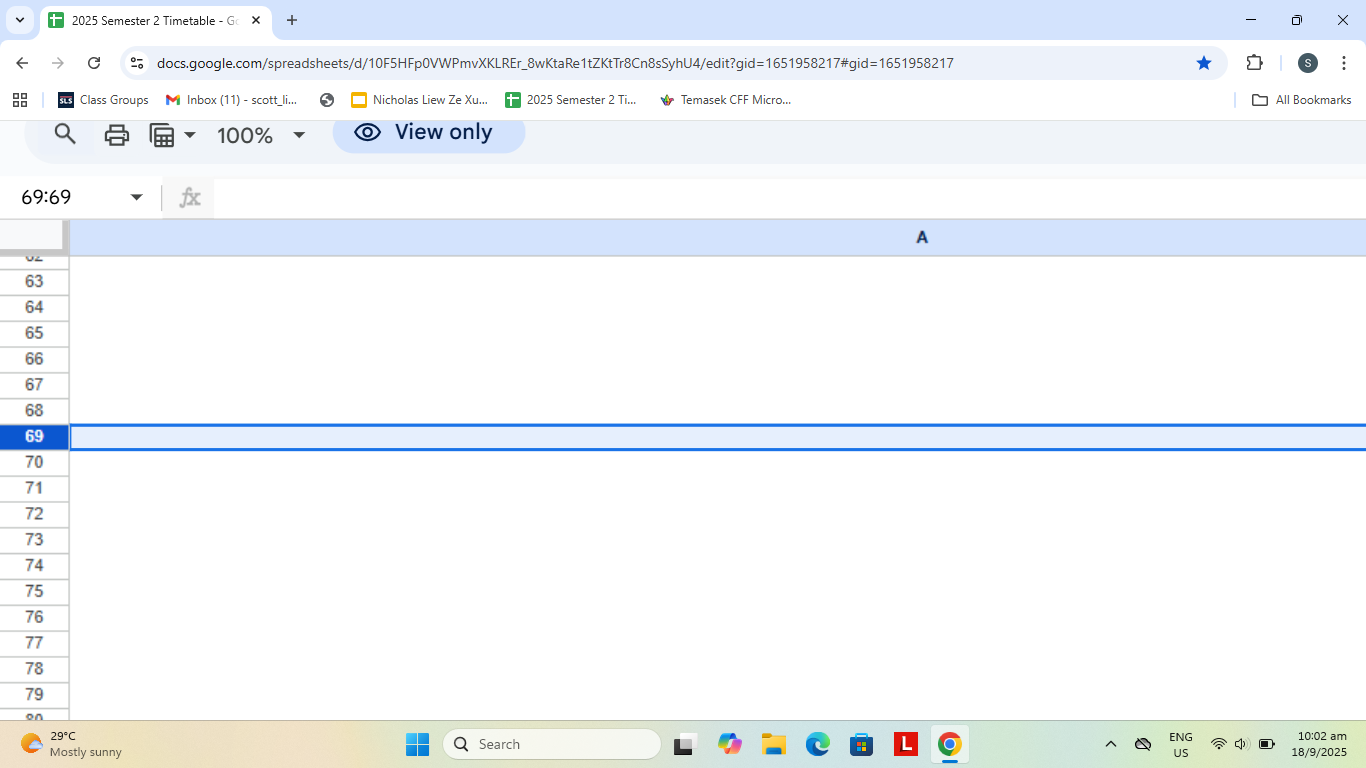Open File Explorer from the taskbar
Image resolution: width=1366 pixels, height=768 pixels.
coord(773,744)
